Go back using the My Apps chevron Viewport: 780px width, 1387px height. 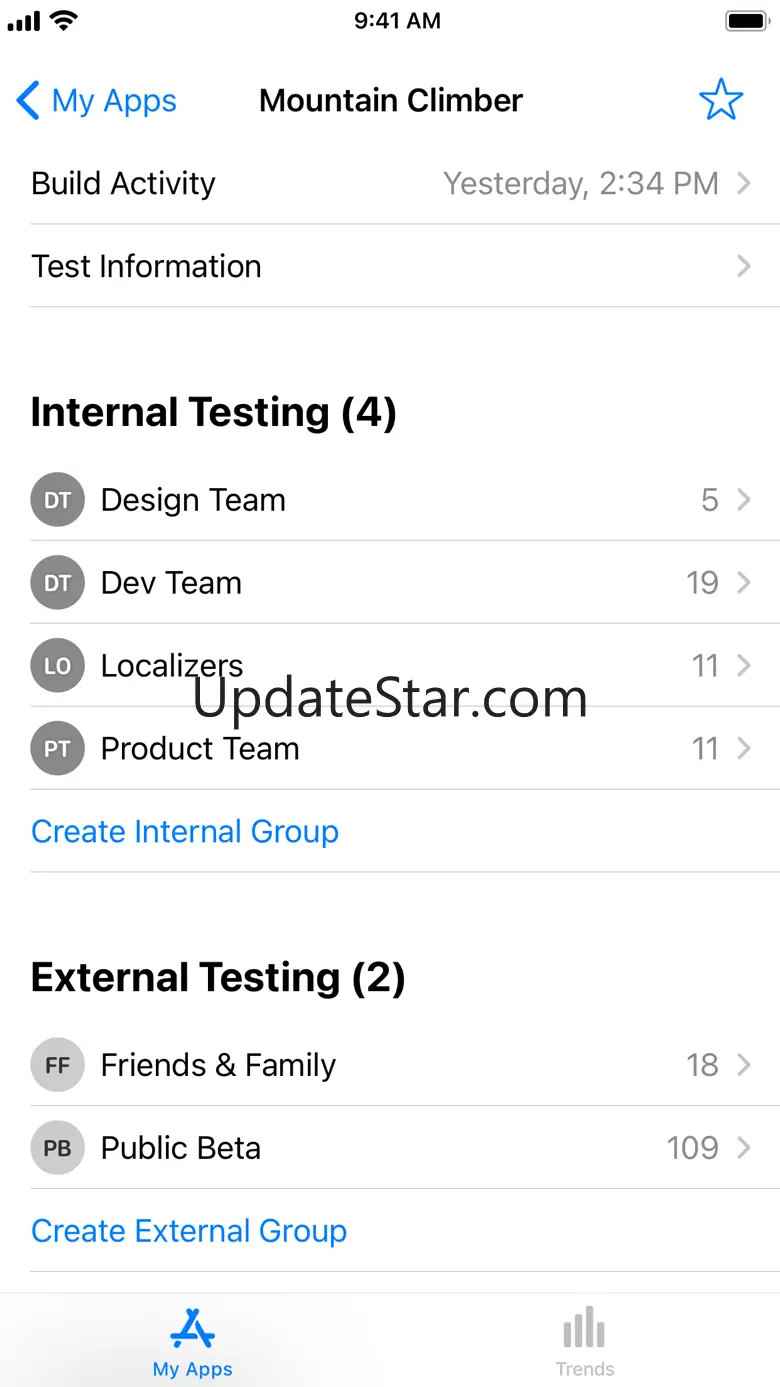pyautogui.click(x=29, y=101)
